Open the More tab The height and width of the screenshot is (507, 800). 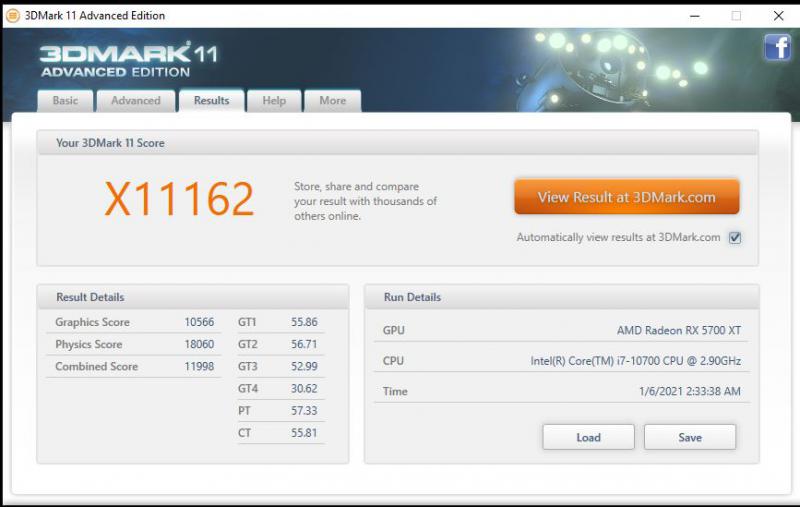coord(333,100)
